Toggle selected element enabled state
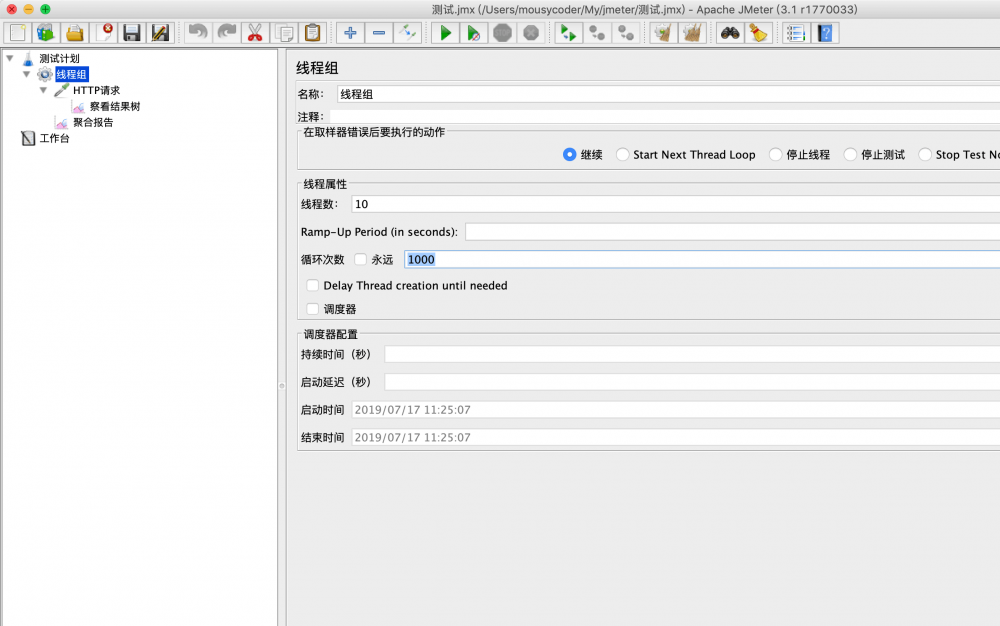This screenshot has width=1000, height=626. 408,33
